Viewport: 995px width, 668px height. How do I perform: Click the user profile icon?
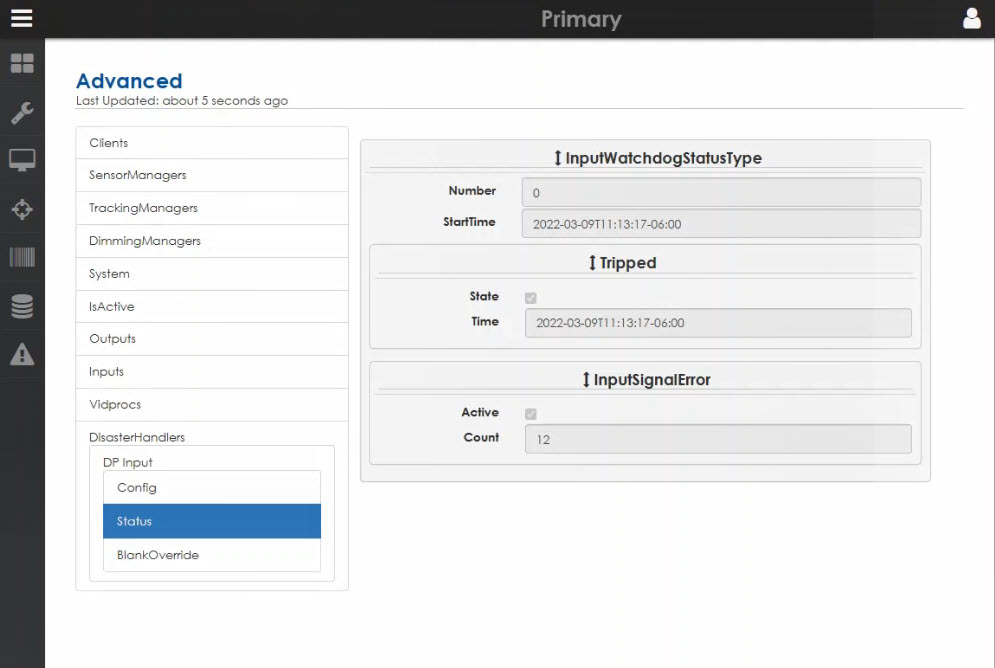tap(971, 18)
